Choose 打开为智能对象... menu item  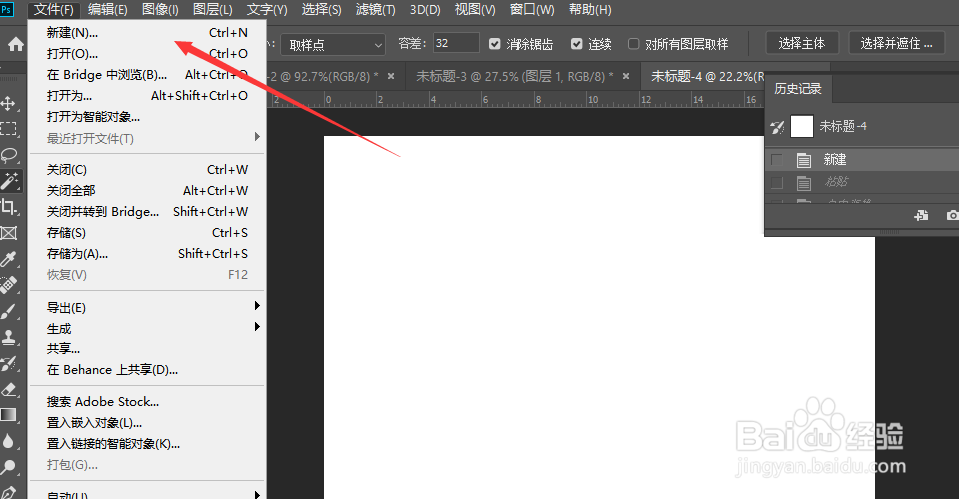147,117
